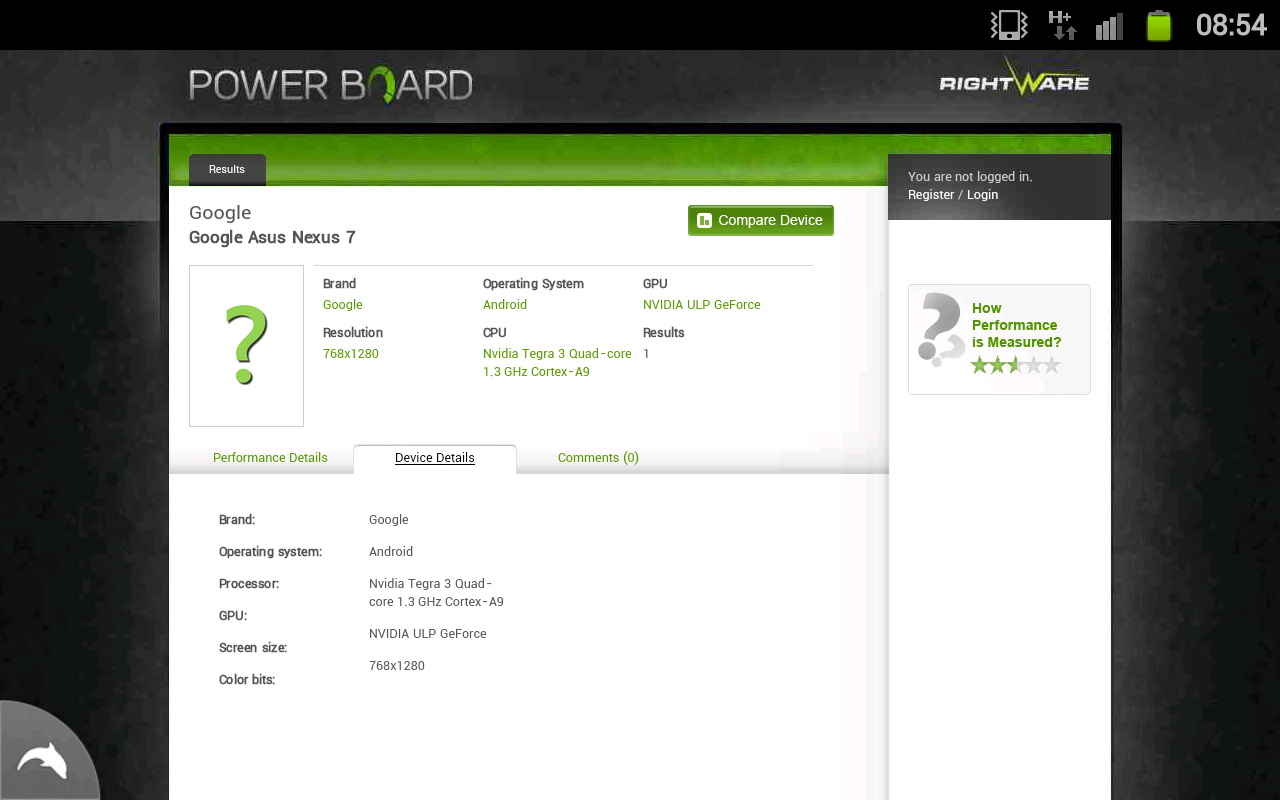Click grey NVIDIA ULP GeForce details value
This screenshot has width=1280, height=800.
428,634
